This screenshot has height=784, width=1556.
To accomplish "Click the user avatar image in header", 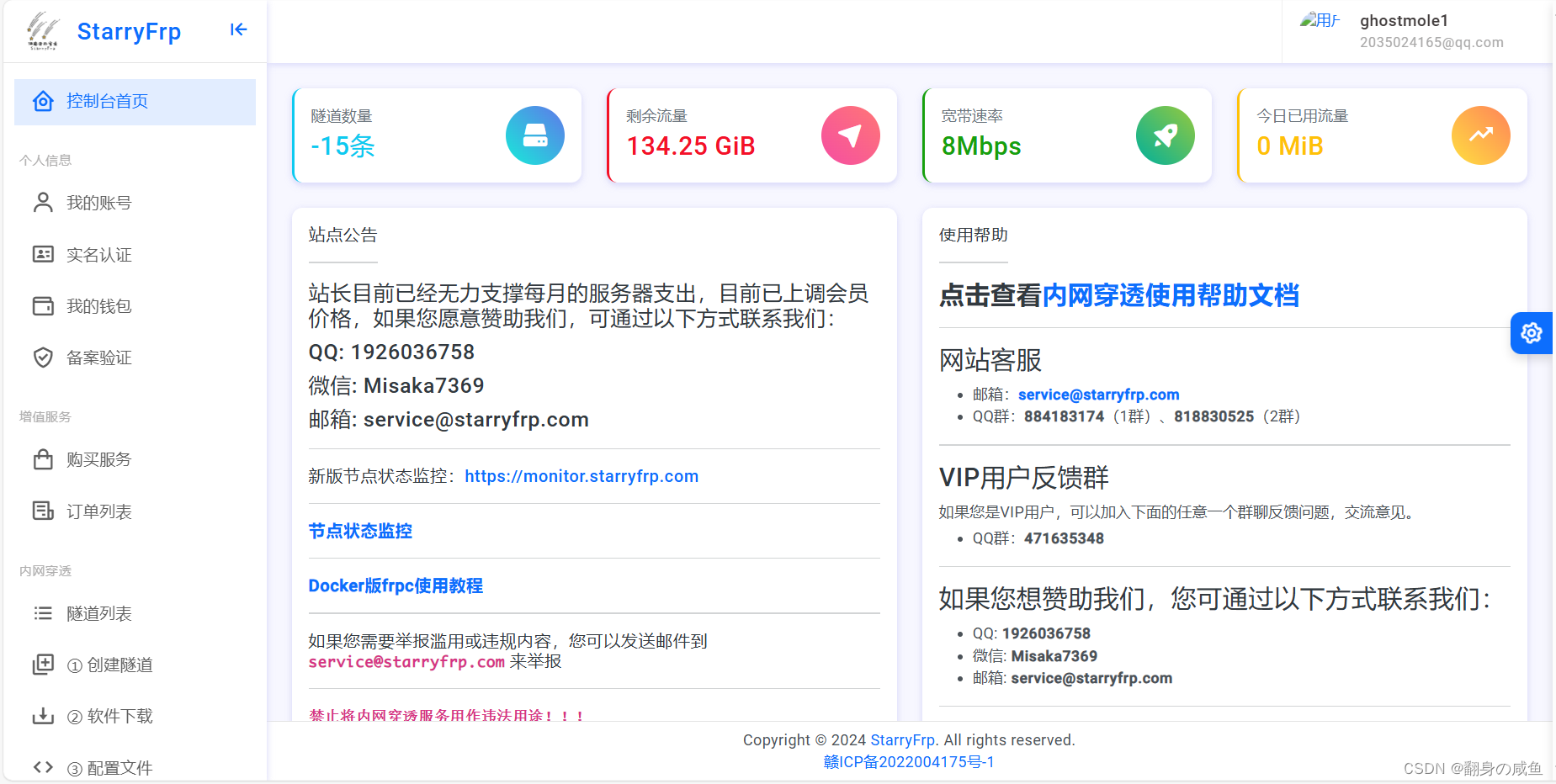I will pos(1320,20).
